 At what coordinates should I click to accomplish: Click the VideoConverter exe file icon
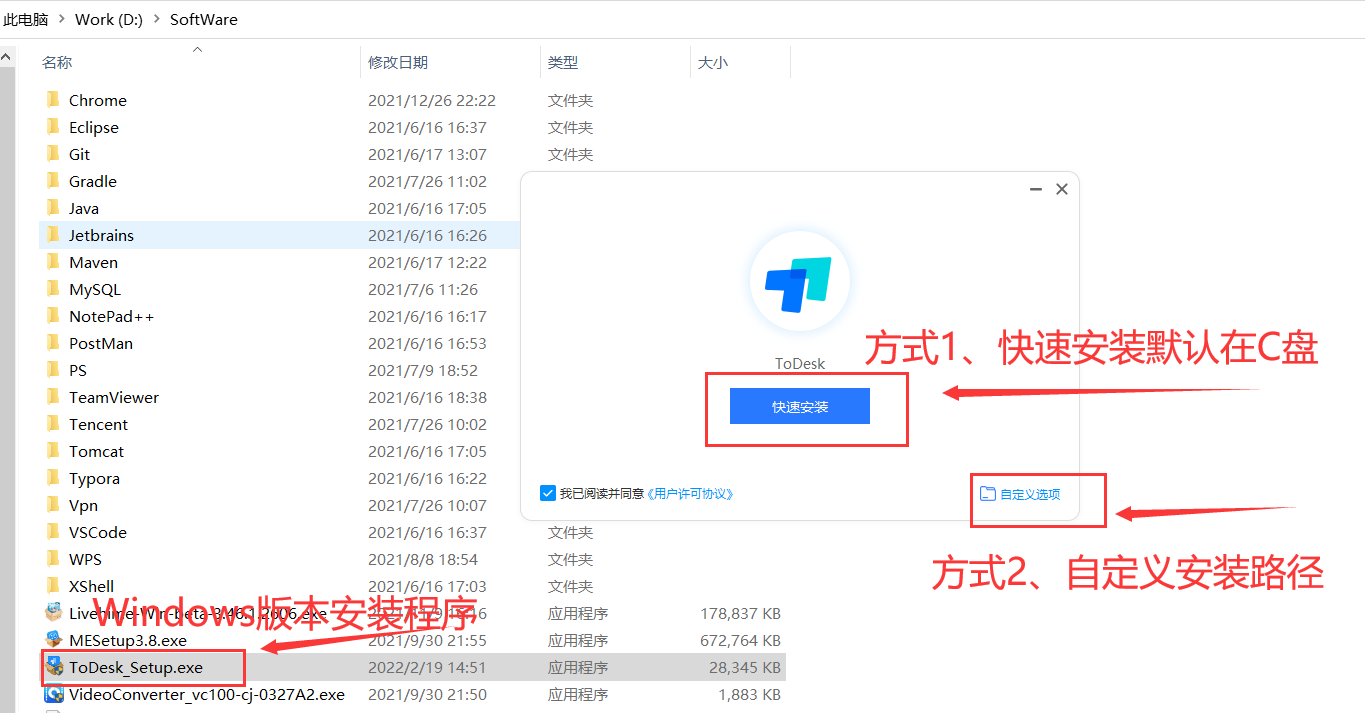pyautogui.click(x=54, y=694)
